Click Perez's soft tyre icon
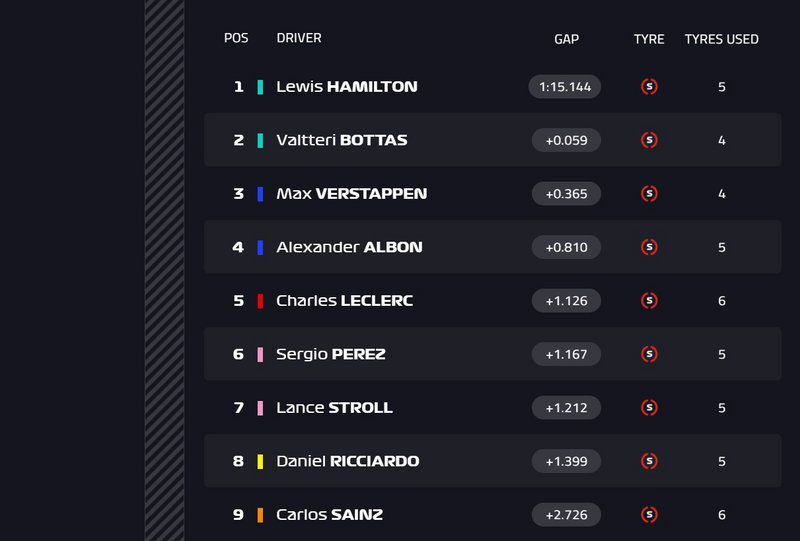 649,354
